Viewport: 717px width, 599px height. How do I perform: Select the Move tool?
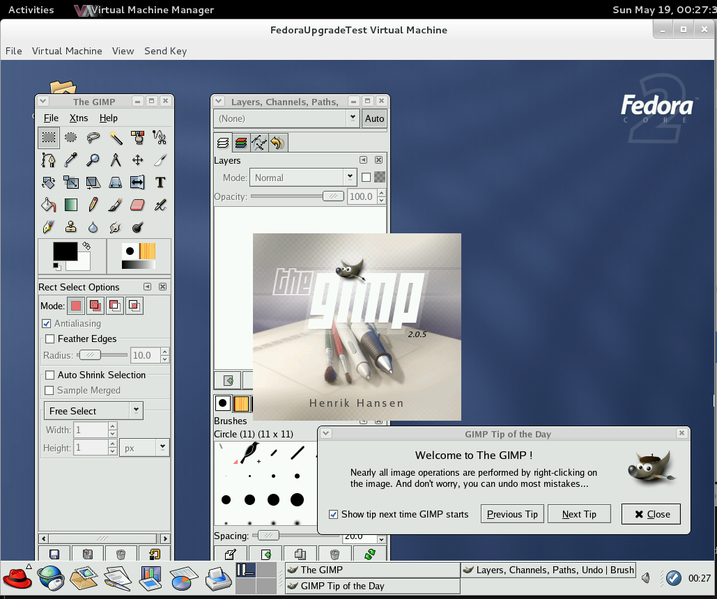pos(138,160)
